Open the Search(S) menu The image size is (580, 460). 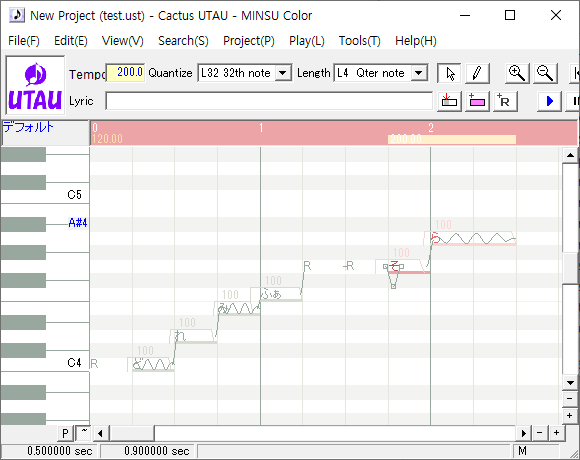[x=183, y=41]
